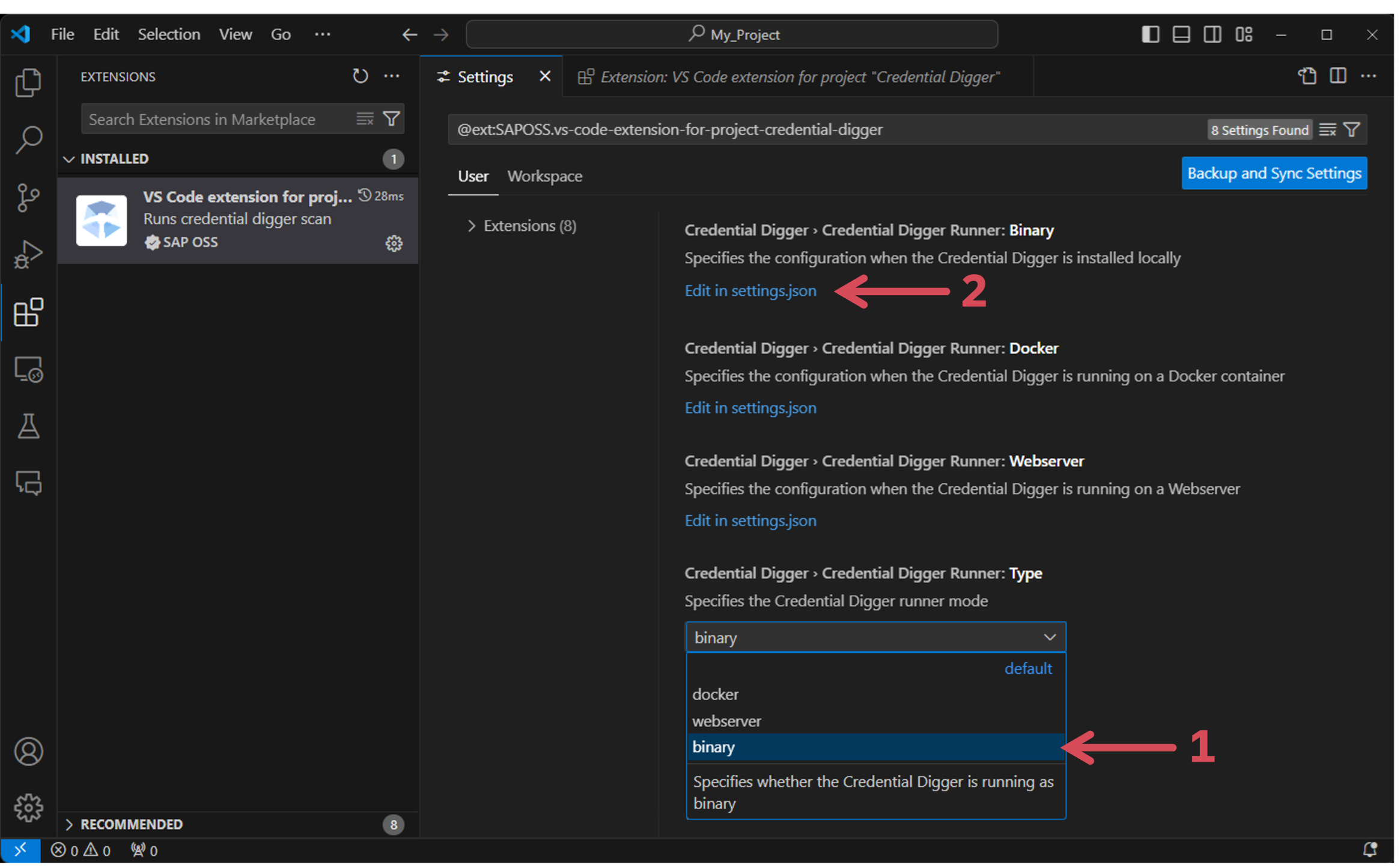Image resolution: width=1400 pixels, height=868 pixels.
Task: Open the overflow menu after Go
Action: click(323, 34)
